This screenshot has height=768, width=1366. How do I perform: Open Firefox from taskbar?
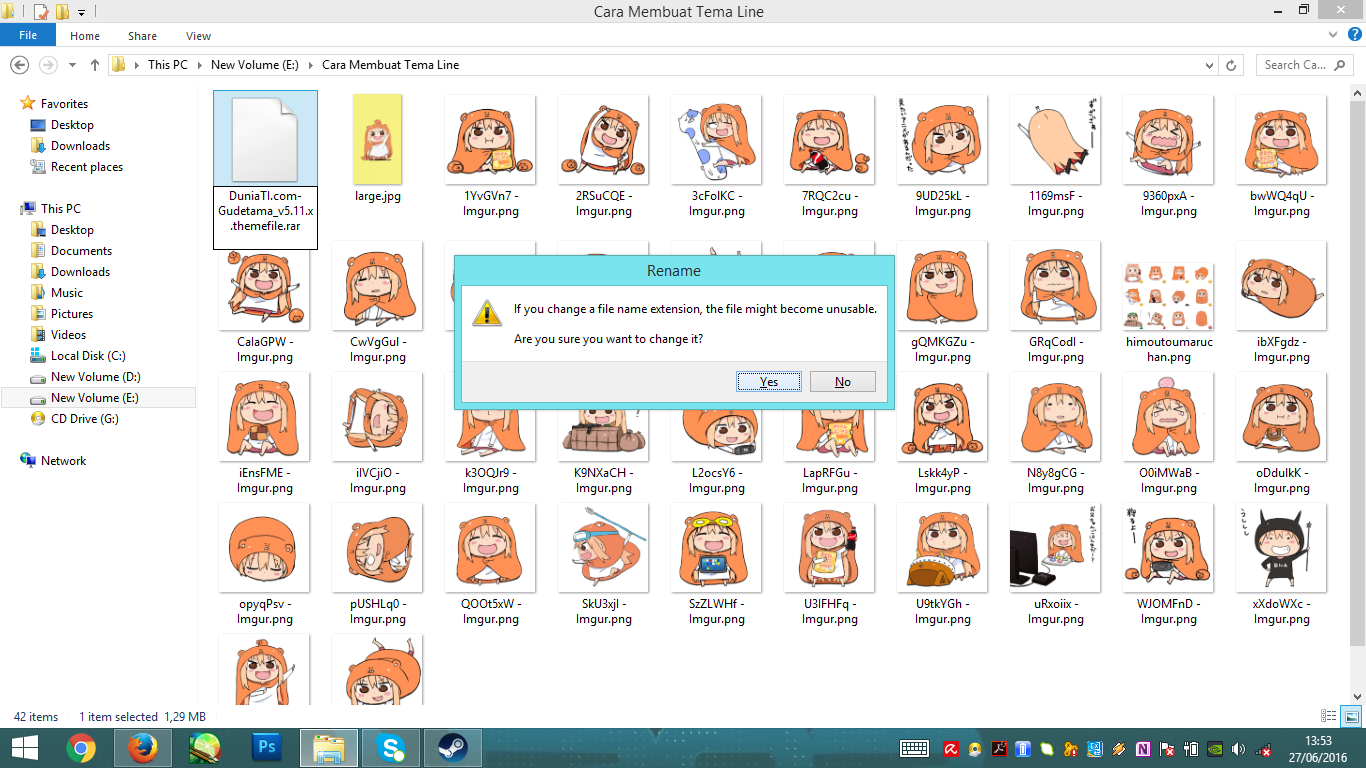point(143,748)
